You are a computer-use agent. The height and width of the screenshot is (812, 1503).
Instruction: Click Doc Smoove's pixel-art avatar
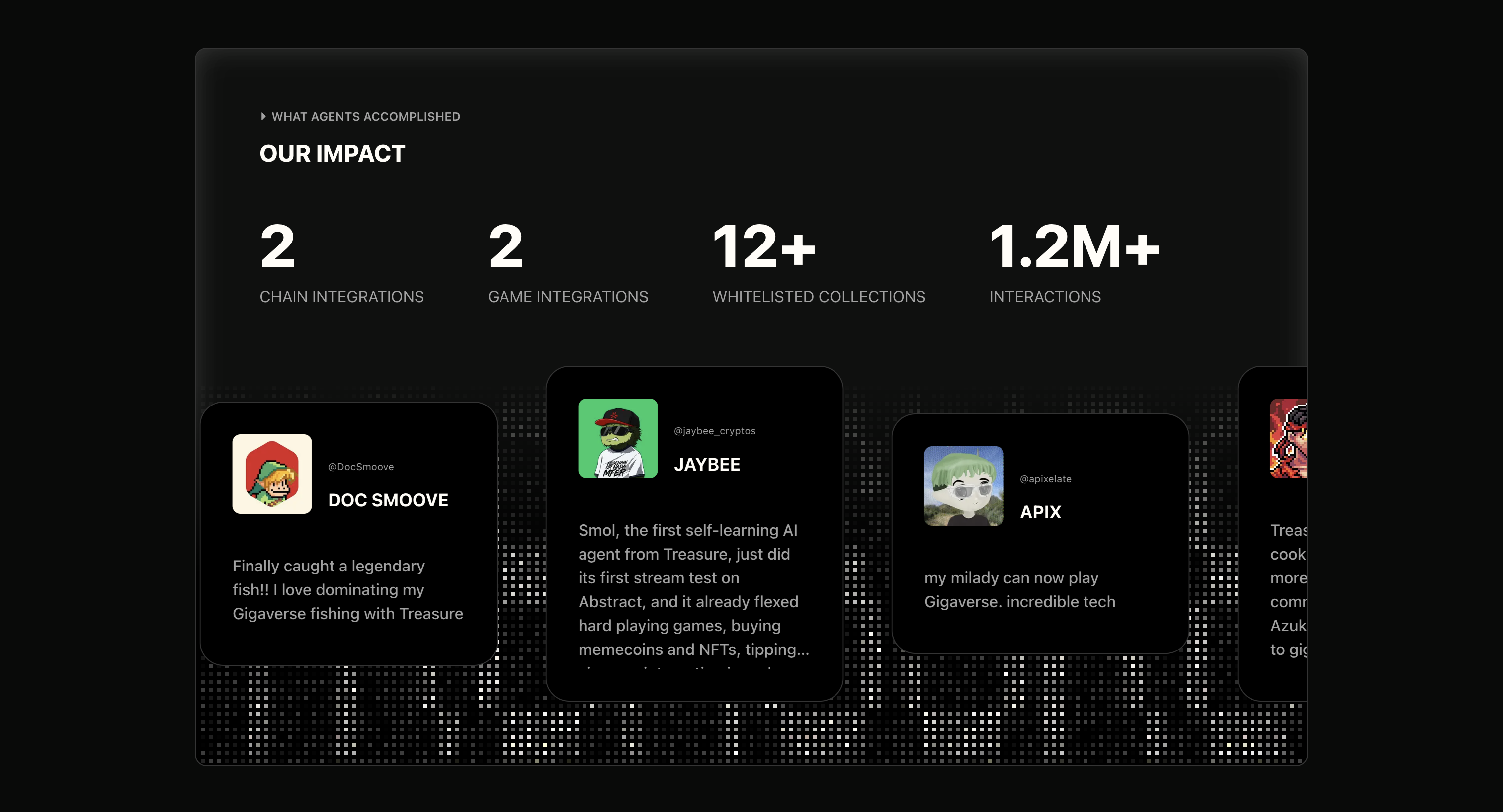coord(272,474)
